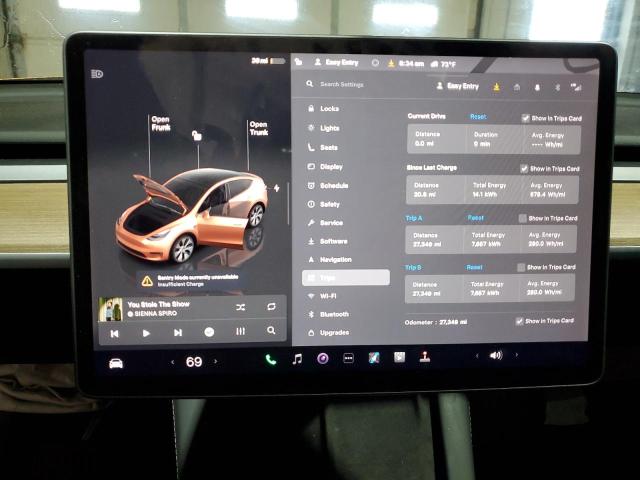Open the media equalizer icon
Screen dimensions: 640x480
click(240, 331)
